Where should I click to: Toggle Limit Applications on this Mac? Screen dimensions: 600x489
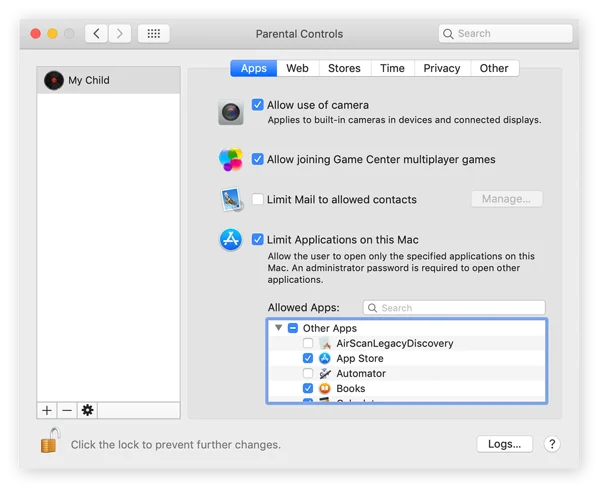tap(258, 240)
